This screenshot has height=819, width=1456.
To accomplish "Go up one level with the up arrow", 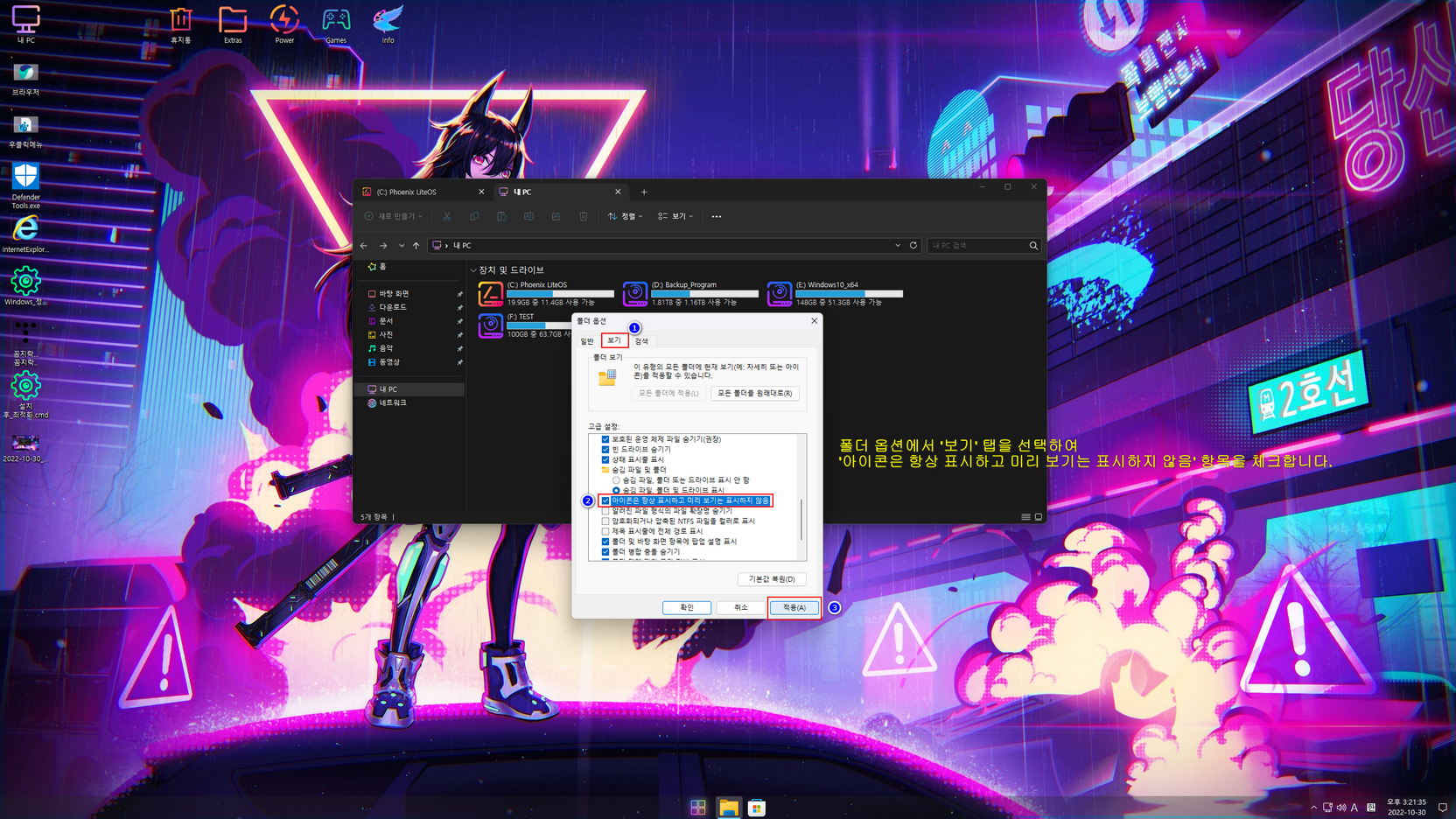I will pyautogui.click(x=416, y=246).
